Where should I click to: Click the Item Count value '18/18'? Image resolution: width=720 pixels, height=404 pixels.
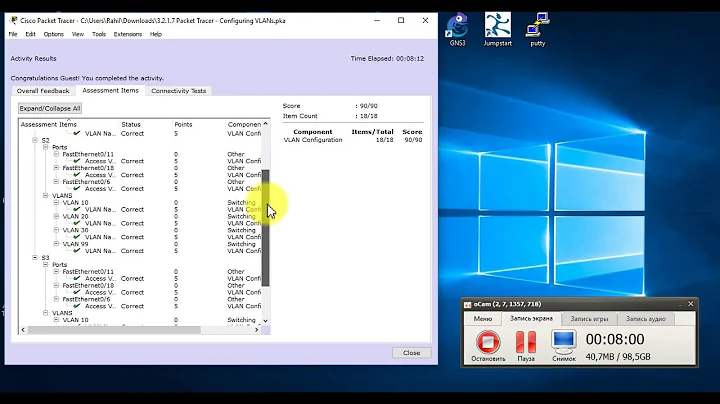368,116
